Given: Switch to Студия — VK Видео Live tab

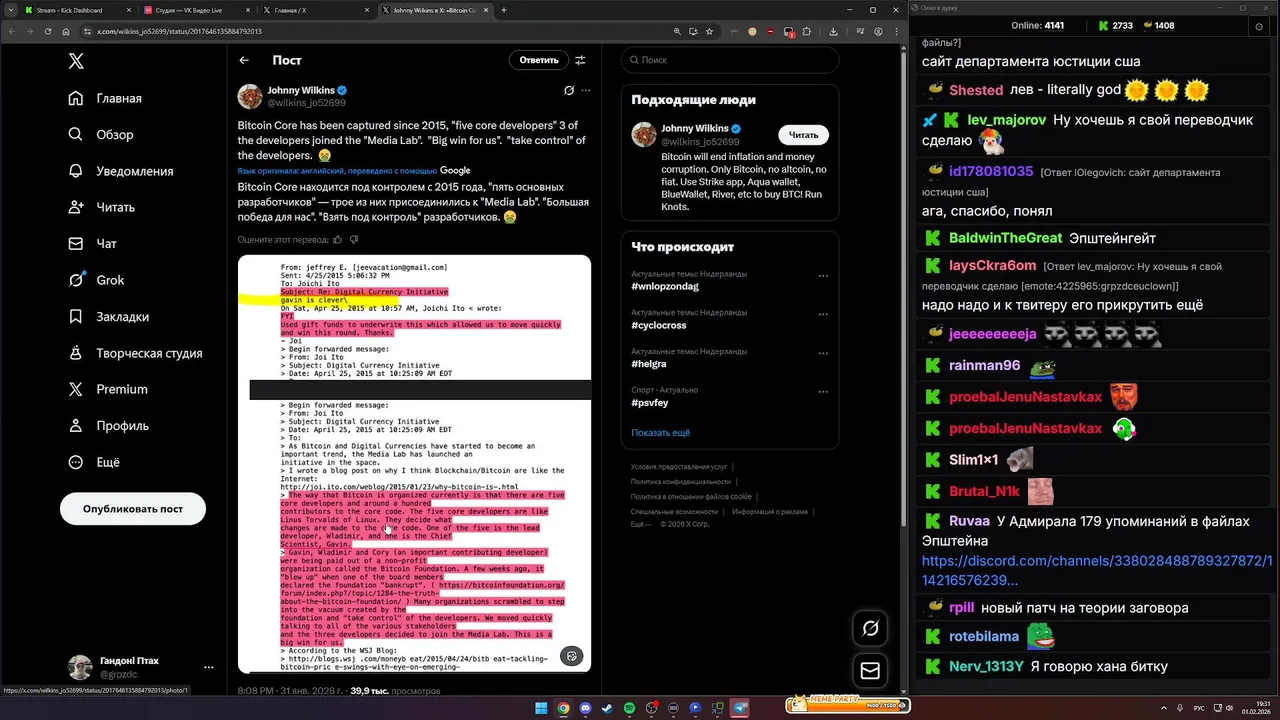Looking at the screenshot, I should tap(198, 10).
